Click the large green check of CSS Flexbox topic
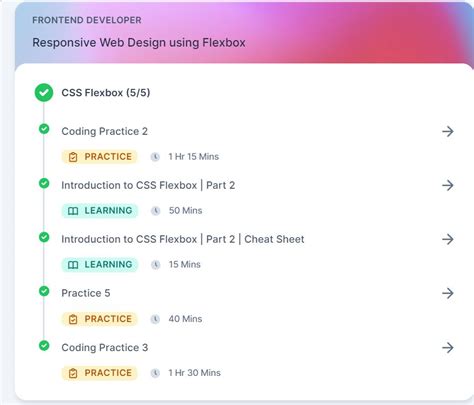 coord(44,93)
